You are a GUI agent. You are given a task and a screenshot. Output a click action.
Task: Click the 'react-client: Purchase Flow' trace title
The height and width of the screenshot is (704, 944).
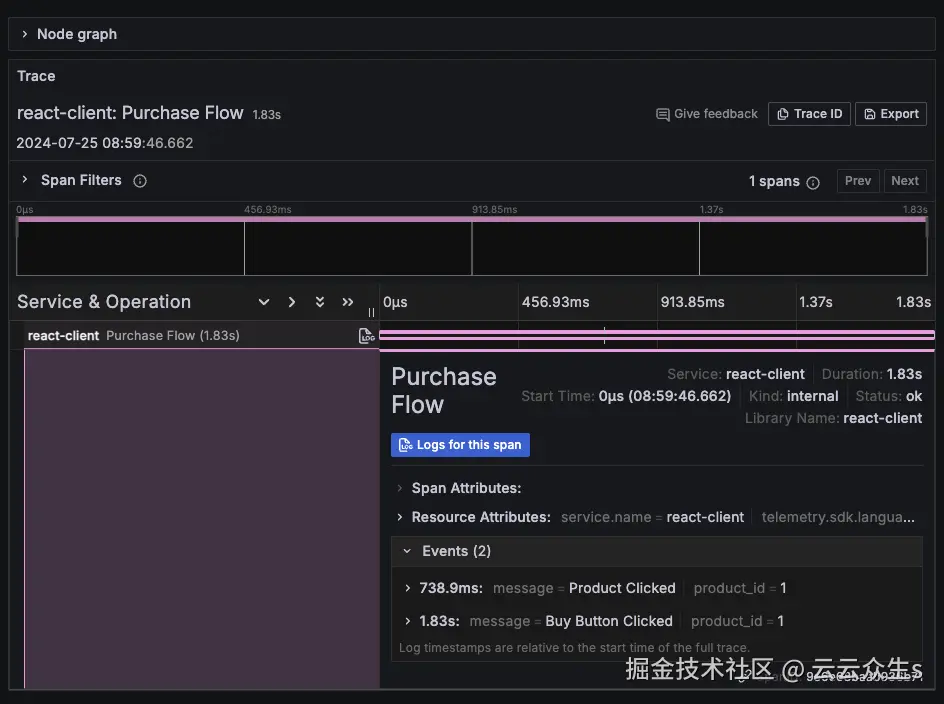(x=130, y=113)
